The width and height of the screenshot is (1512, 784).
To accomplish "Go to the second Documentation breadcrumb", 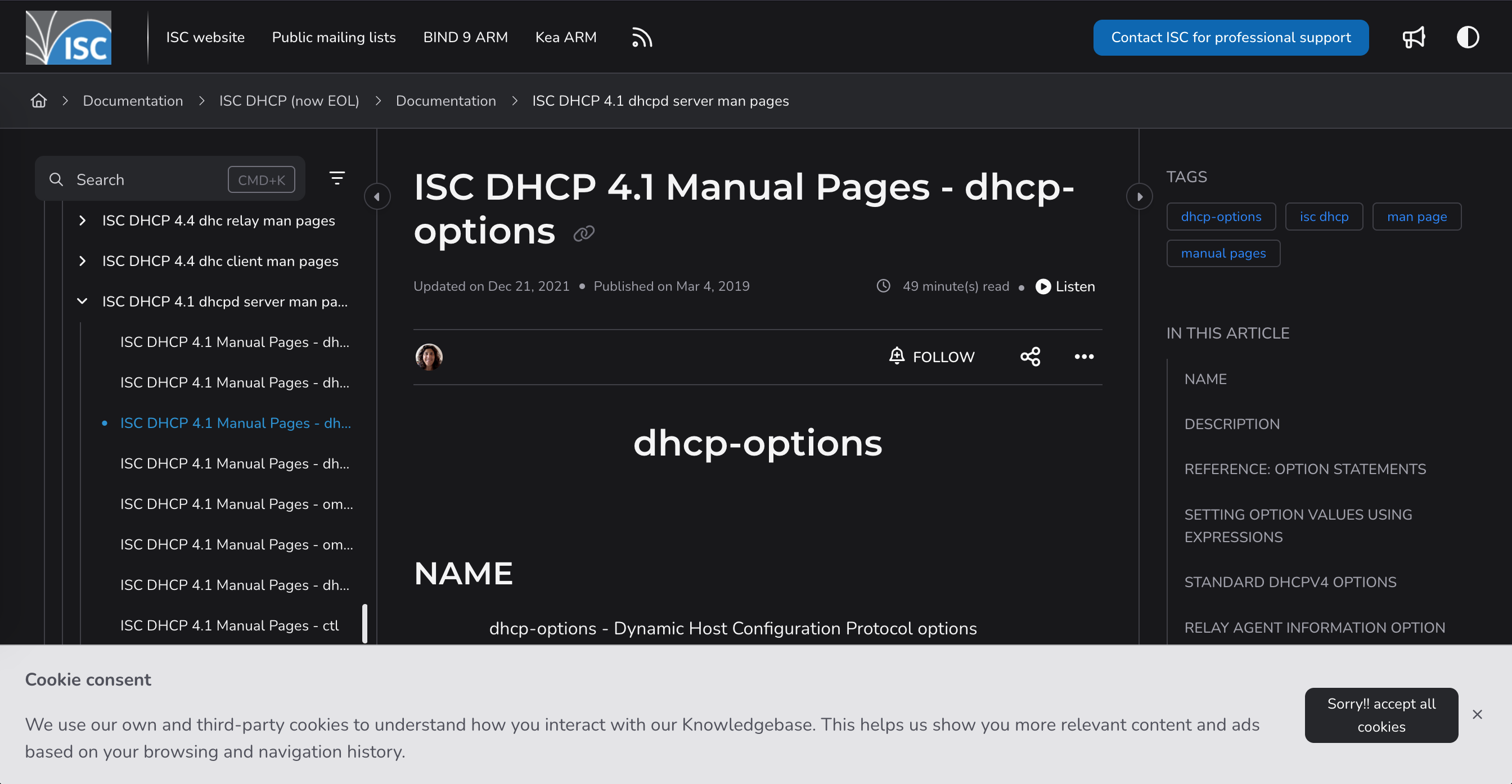I will 445,101.
